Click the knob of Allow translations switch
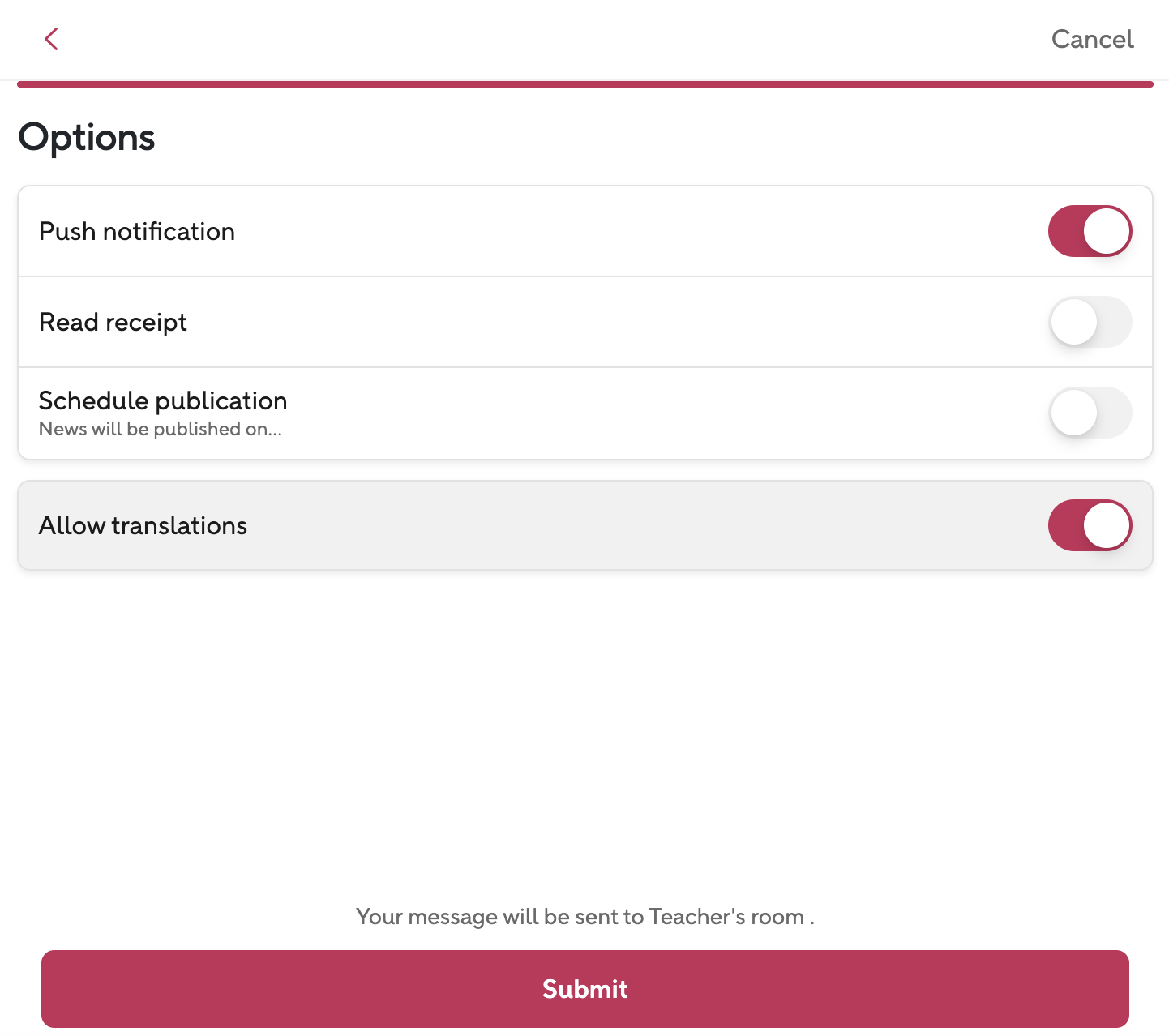 pyautogui.click(x=1107, y=525)
